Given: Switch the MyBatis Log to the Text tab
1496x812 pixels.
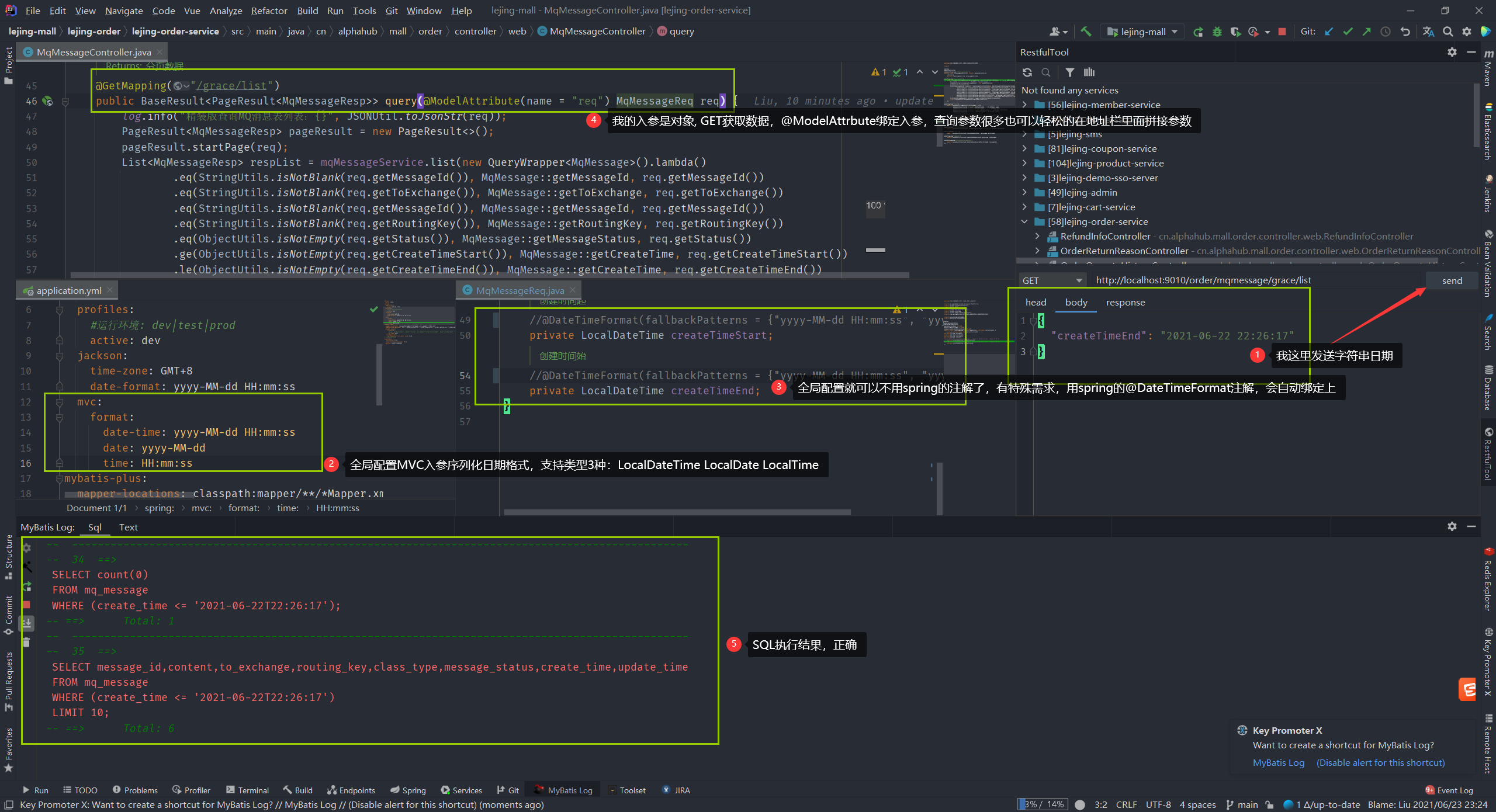Looking at the screenshot, I should [128, 527].
